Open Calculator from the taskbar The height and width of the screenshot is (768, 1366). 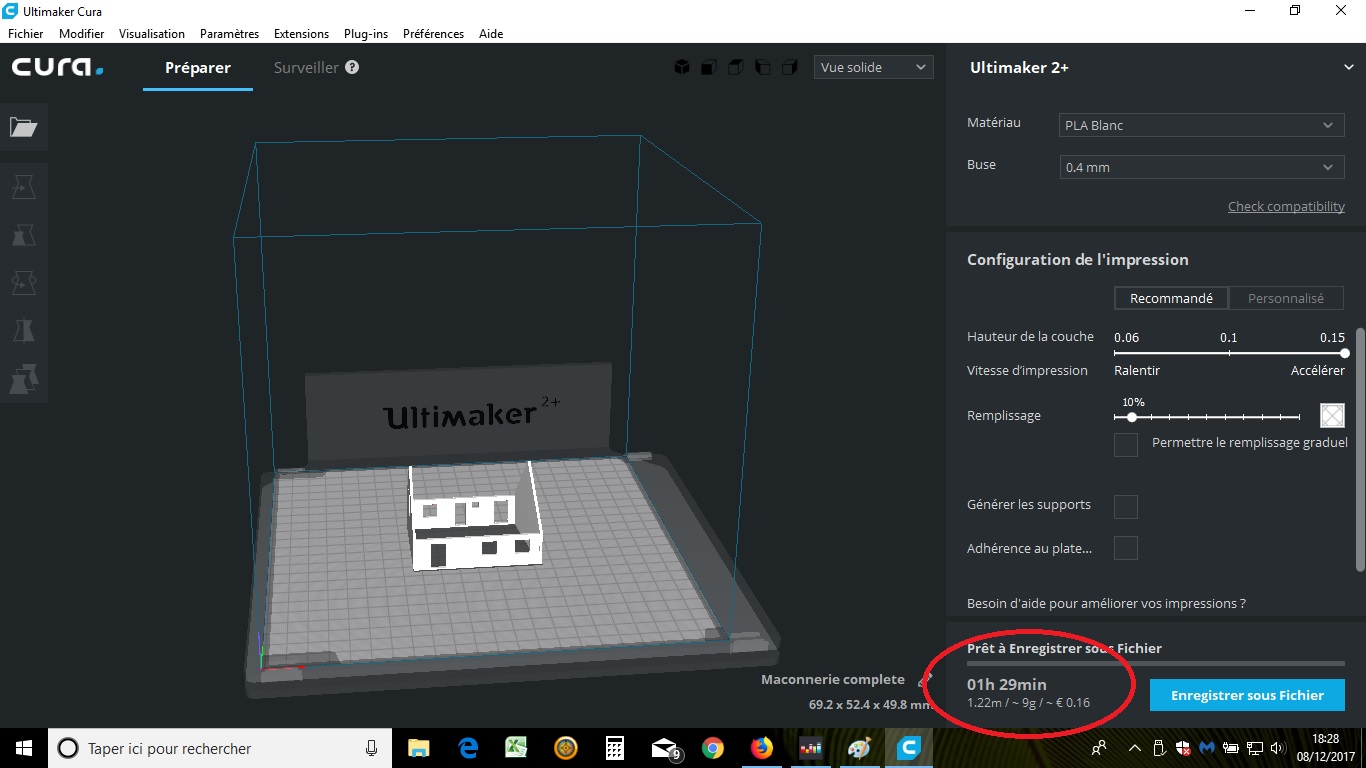tap(614, 748)
